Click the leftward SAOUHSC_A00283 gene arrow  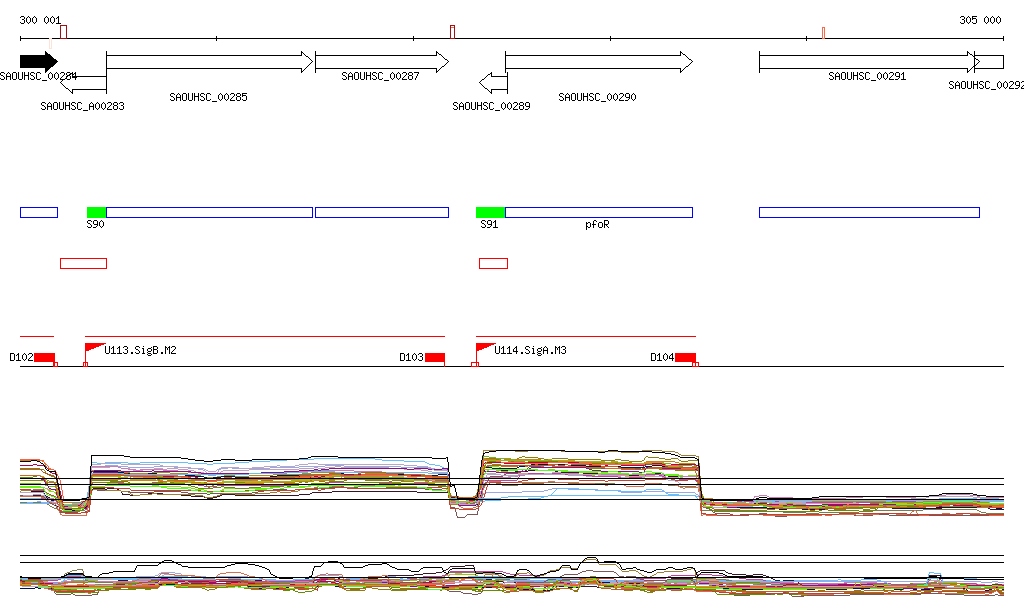pos(83,83)
